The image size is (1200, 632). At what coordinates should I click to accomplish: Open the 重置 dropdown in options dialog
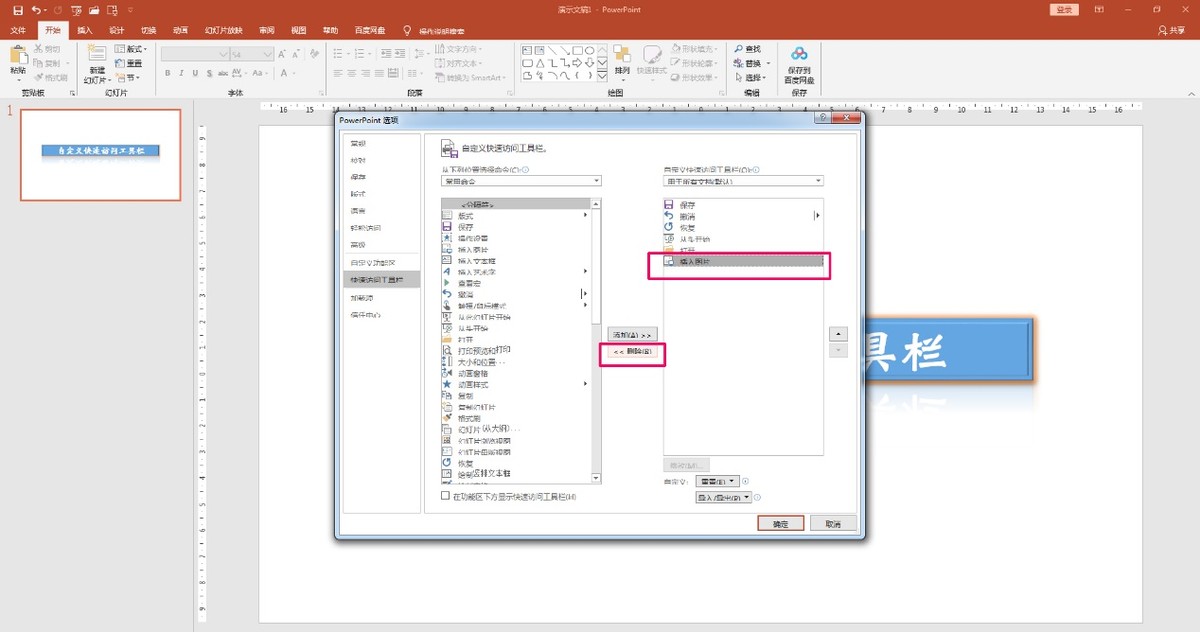(x=716, y=481)
